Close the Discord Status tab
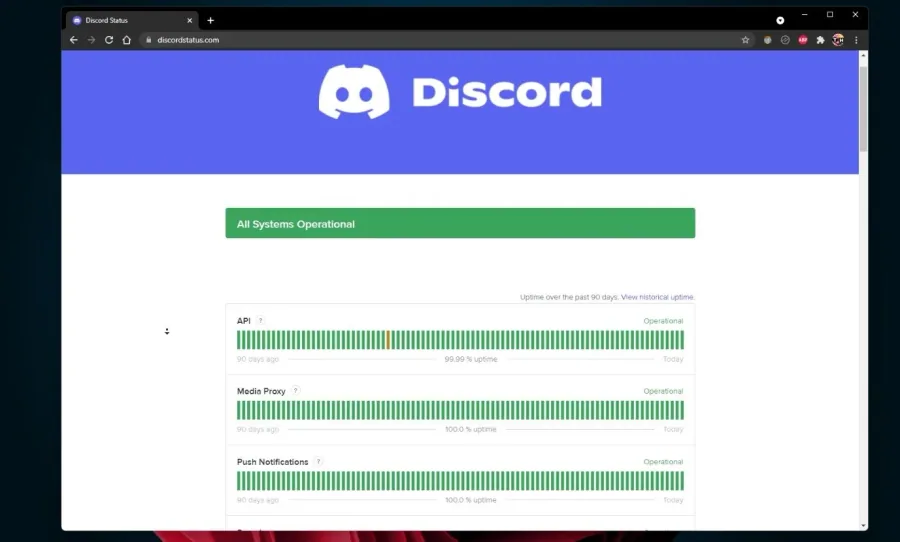This screenshot has width=900, height=542. click(x=189, y=20)
